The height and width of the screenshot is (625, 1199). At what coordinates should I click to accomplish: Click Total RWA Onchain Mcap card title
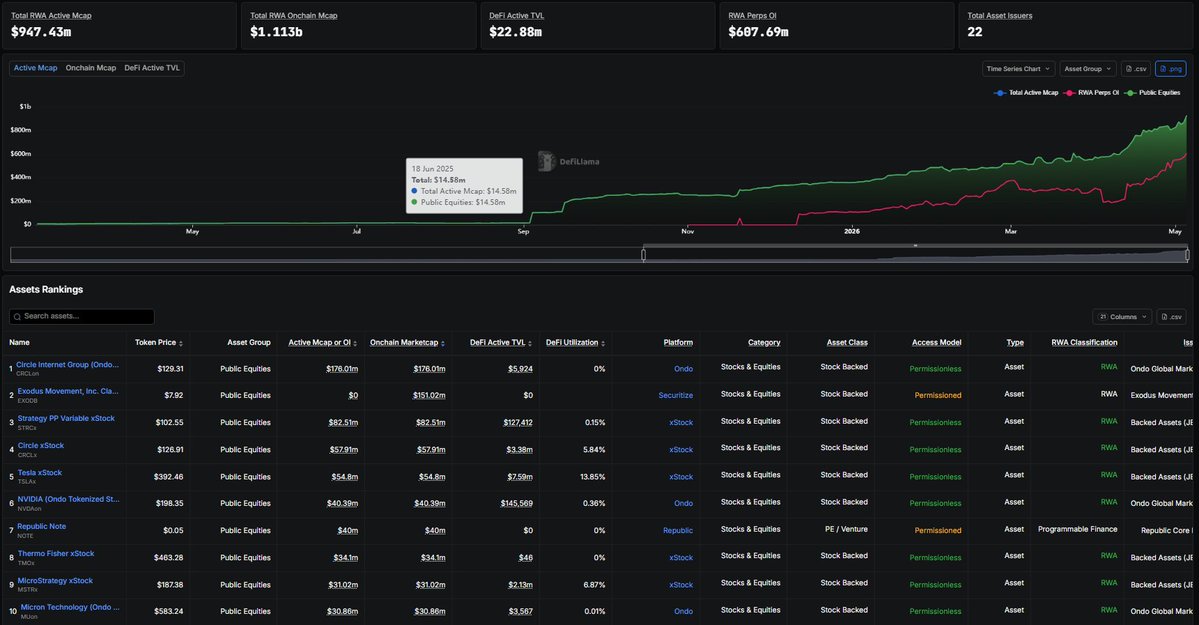(x=294, y=15)
